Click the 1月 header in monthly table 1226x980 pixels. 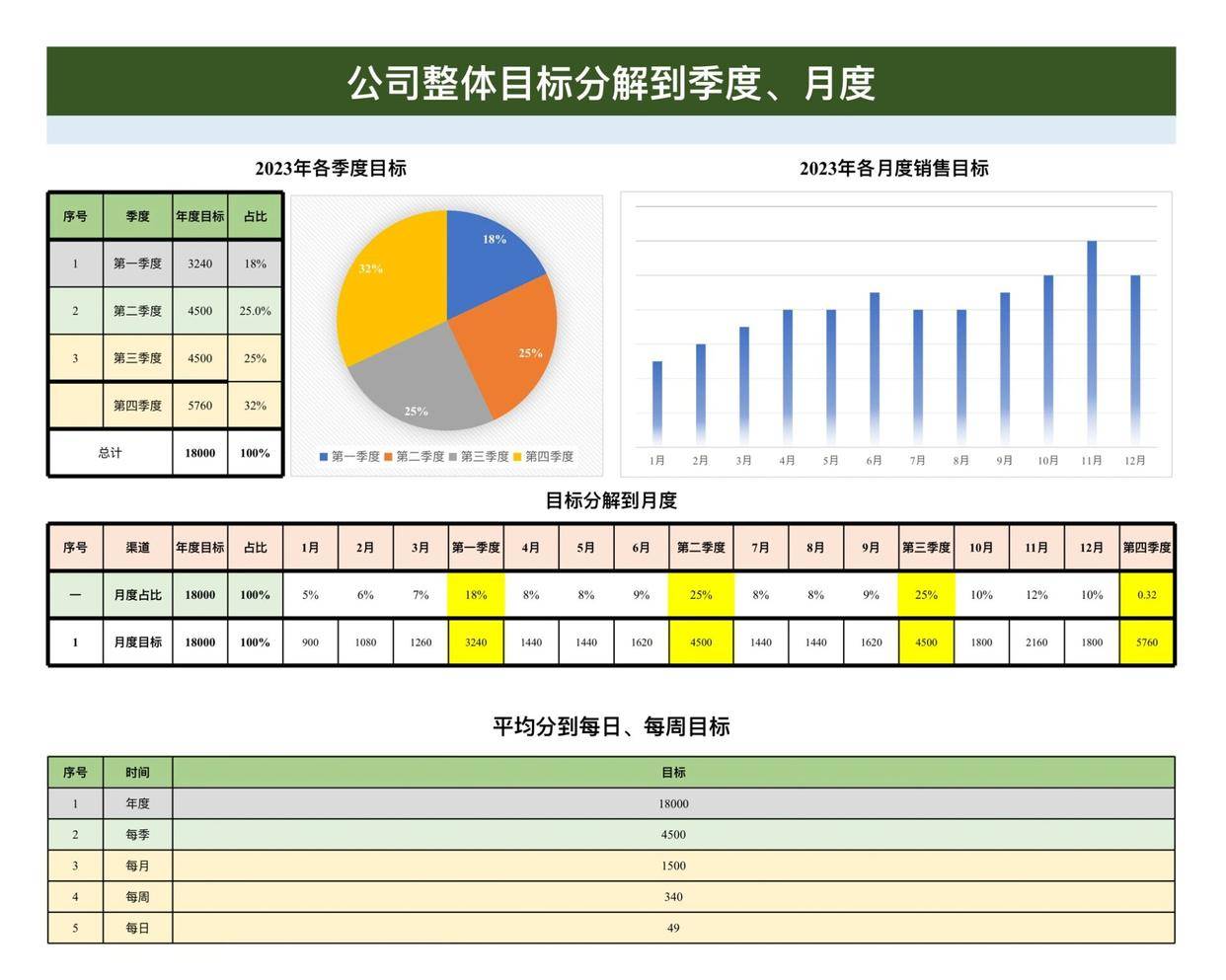pyautogui.click(x=310, y=548)
